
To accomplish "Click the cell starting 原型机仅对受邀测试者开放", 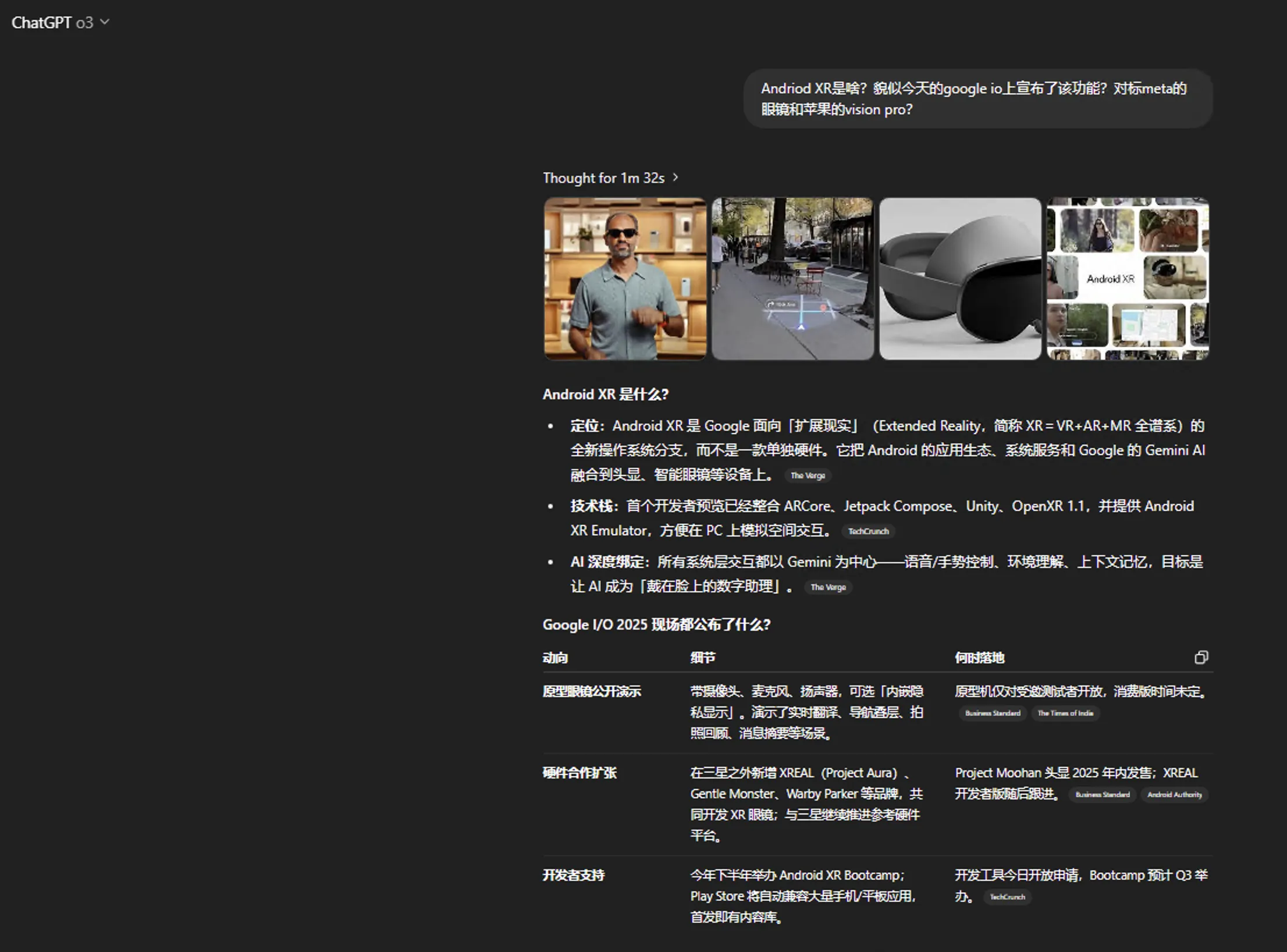I will (x=1082, y=702).
